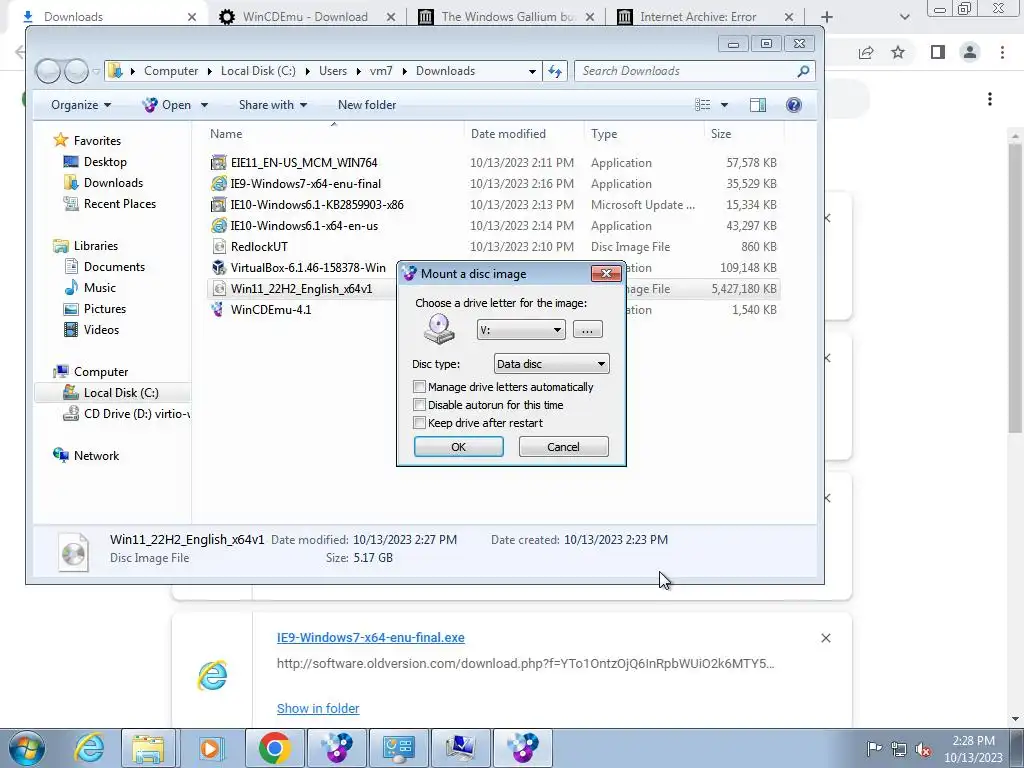Sort files by Size column
Viewport: 1024px width, 768px height.
(x=721, y=134)
